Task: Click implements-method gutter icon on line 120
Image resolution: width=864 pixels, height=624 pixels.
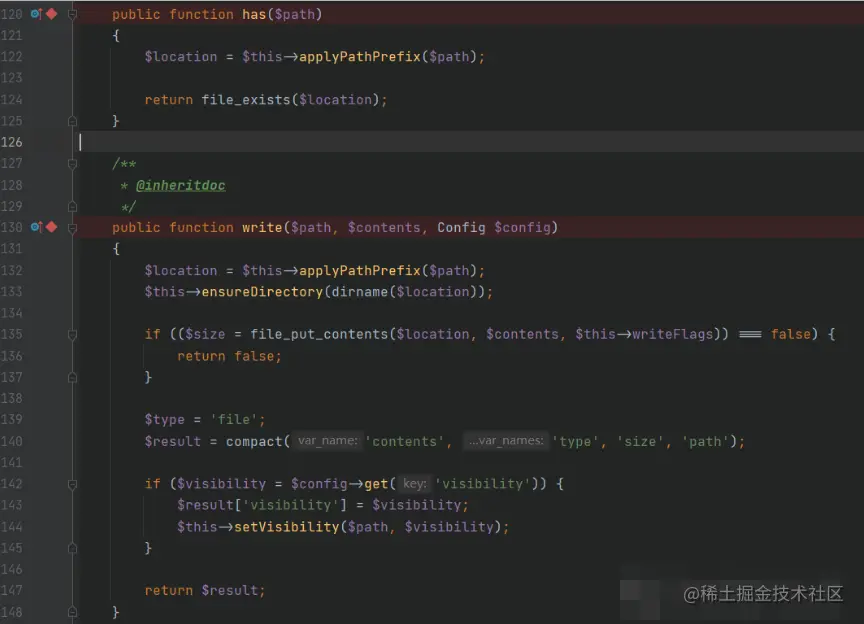Action: [x=36, y=14]
